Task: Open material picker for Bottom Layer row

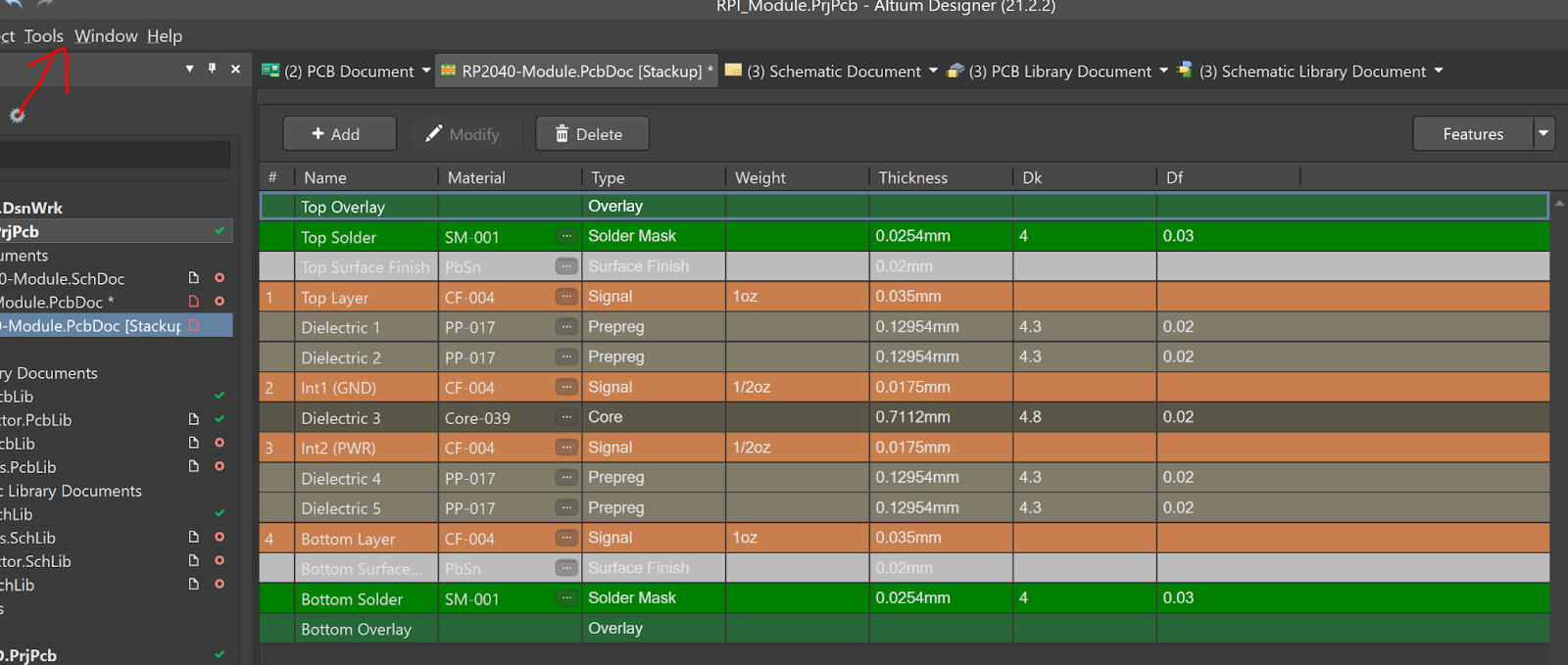Action: click(566, 538)
